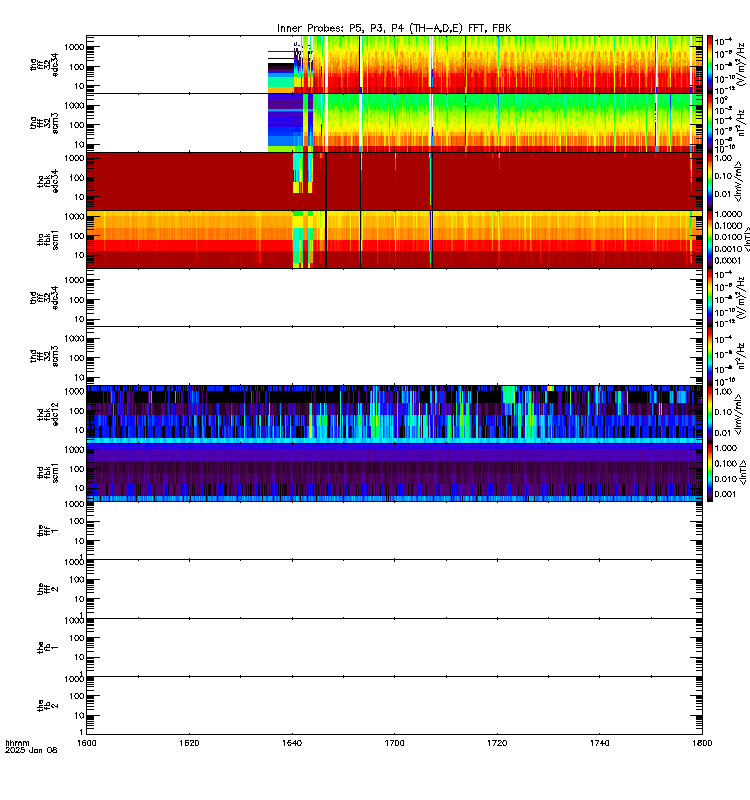
Task: Click the 'thd fbk scm1' panel label
Action: point(48,472)
